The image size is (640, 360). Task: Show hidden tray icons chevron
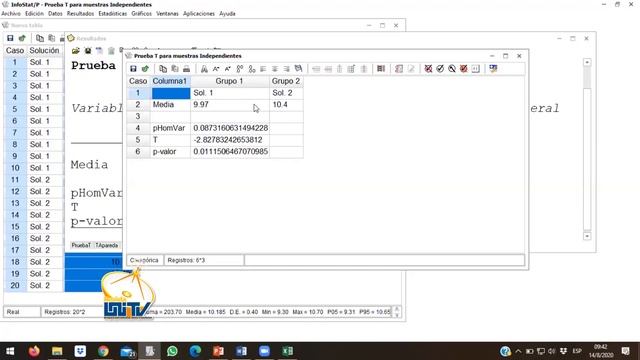518,351
